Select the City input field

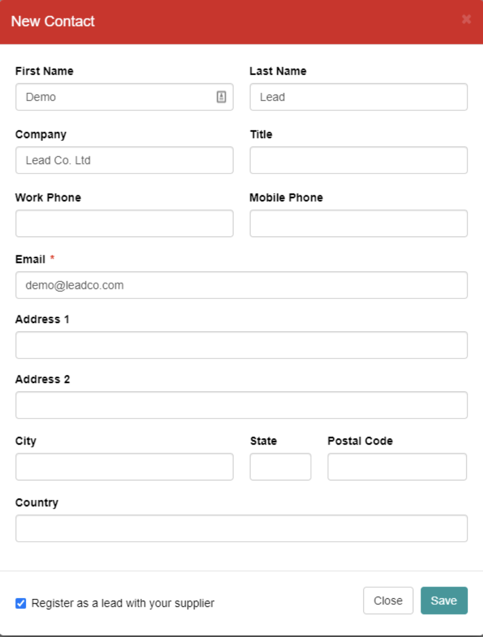click(124, 467)
